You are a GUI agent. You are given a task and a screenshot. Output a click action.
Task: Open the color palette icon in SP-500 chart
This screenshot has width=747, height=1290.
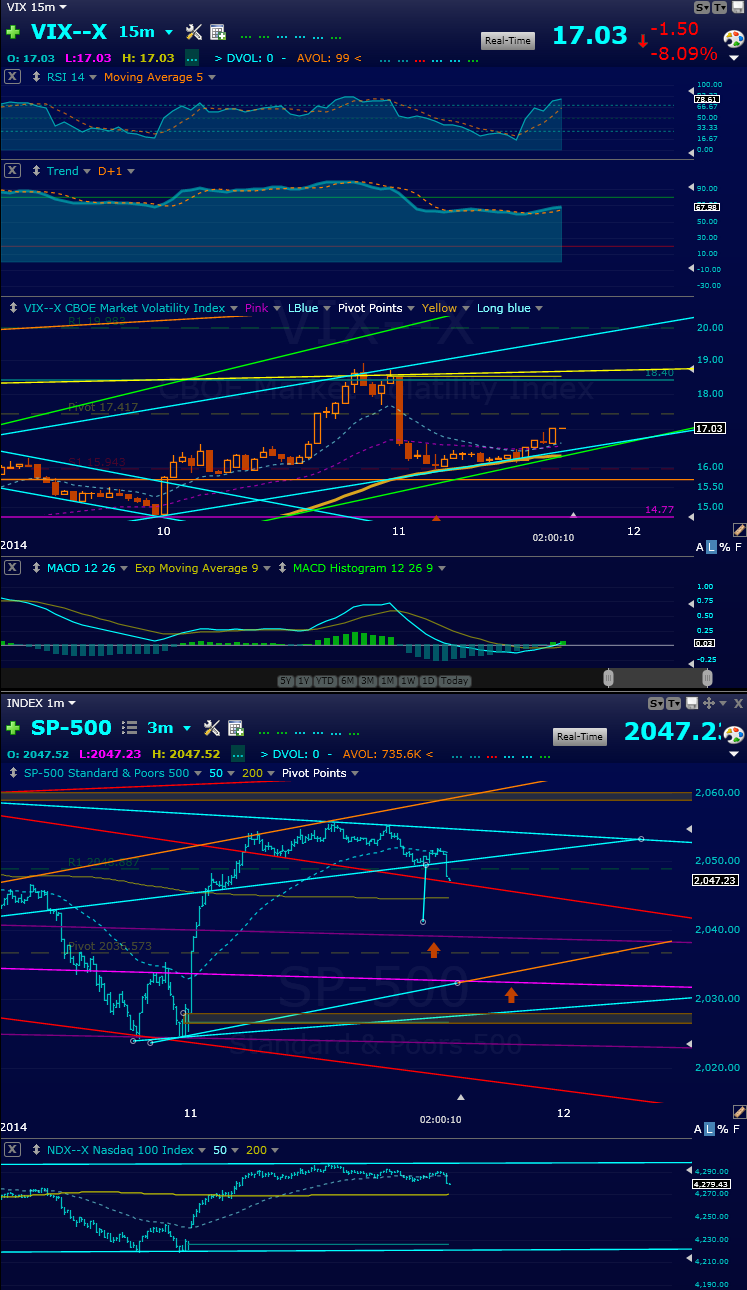coord(734,735)
